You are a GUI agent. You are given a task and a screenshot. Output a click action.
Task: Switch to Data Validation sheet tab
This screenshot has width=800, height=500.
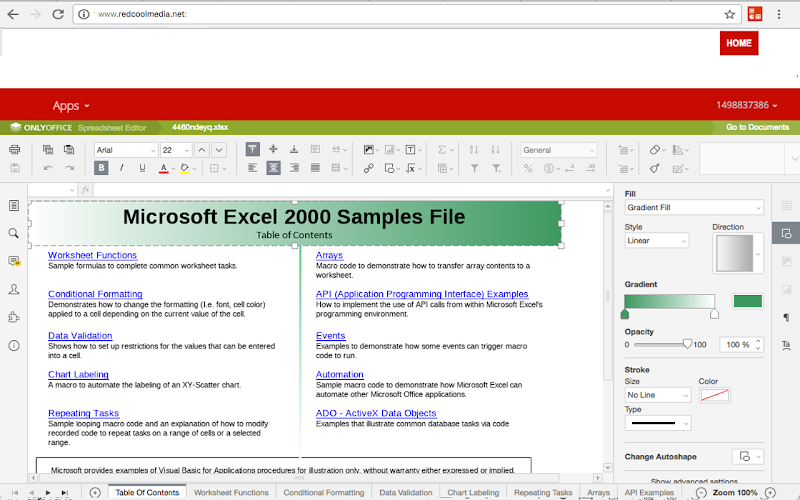click(x=406, y=492)
